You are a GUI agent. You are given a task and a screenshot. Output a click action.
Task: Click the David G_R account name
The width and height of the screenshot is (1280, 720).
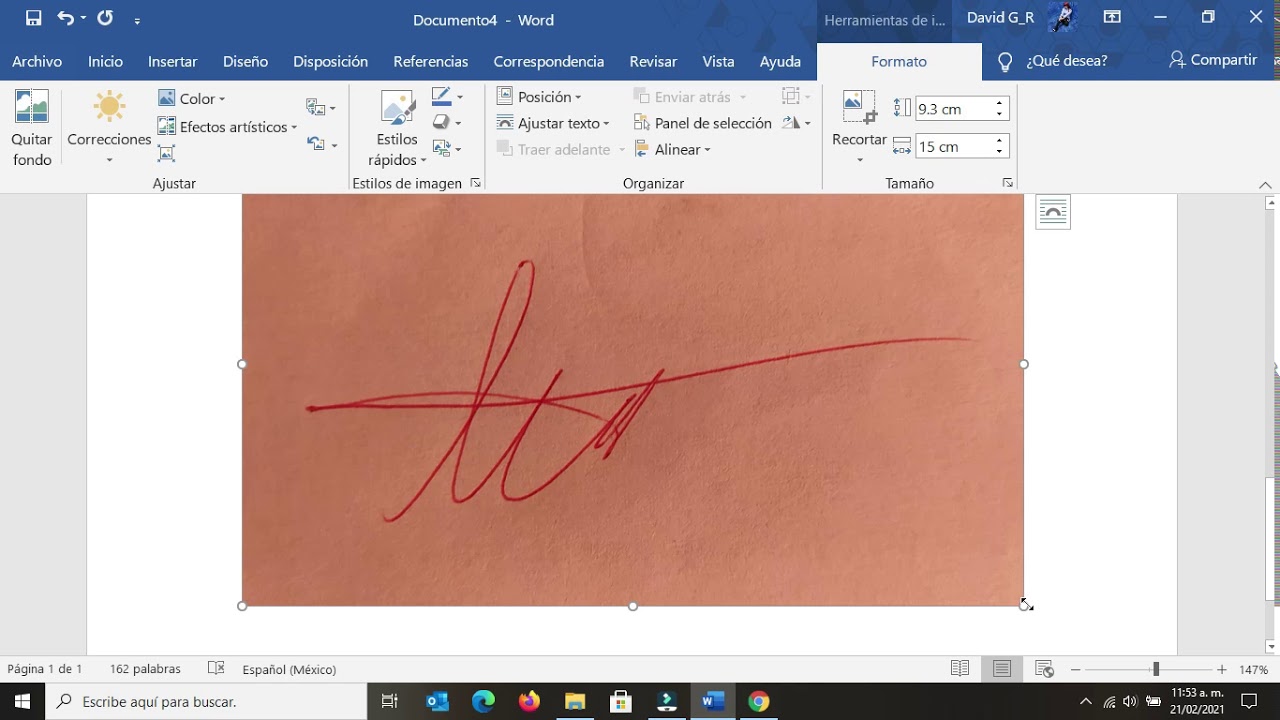coord(1000,18)
